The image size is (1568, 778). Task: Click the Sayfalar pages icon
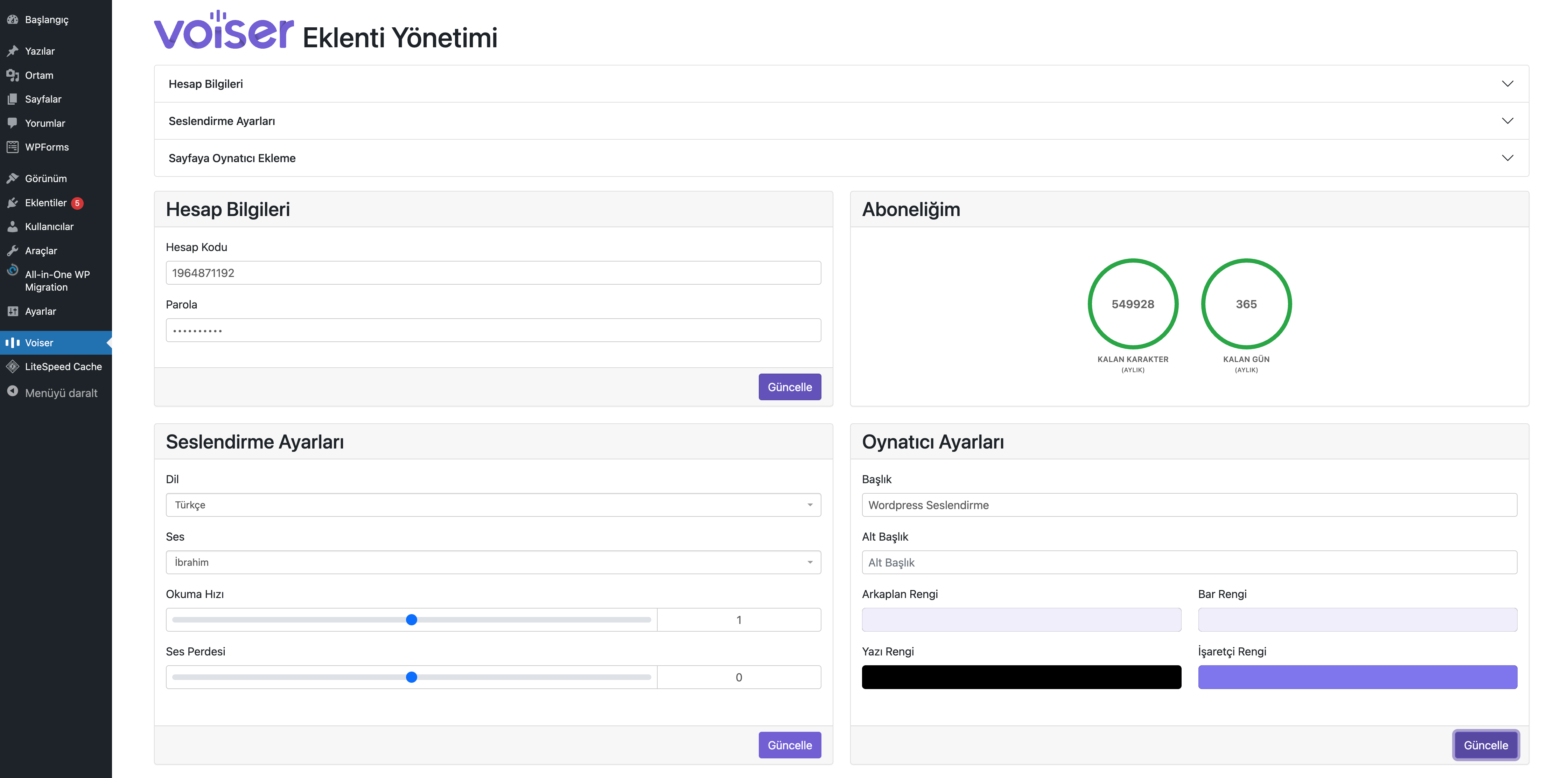(x=12, y=99)
